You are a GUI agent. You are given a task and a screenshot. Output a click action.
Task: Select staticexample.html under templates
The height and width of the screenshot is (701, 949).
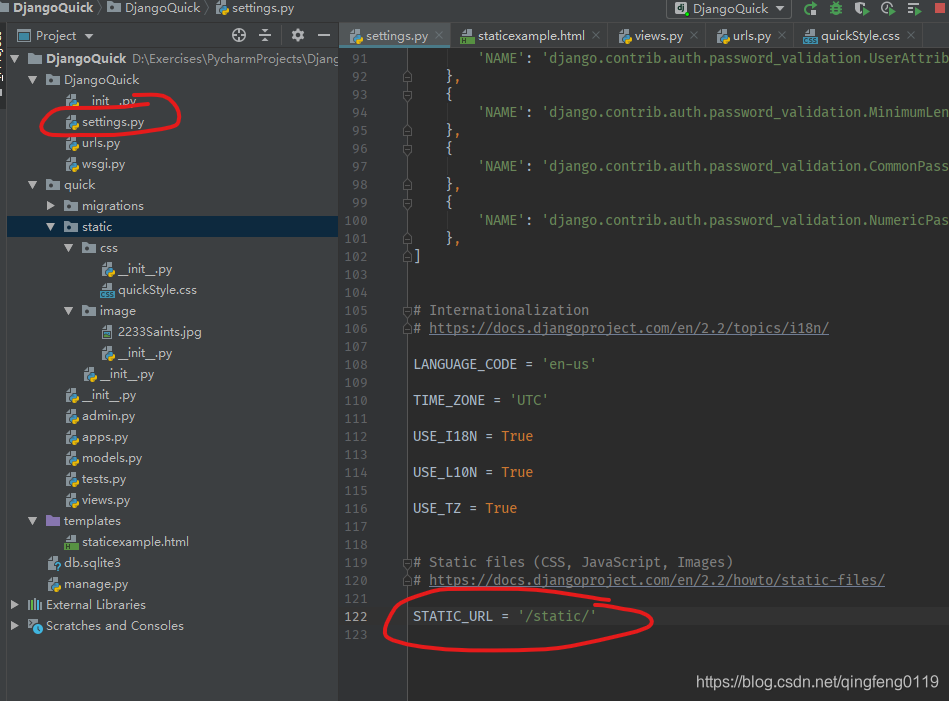click(x=135, y=542)
